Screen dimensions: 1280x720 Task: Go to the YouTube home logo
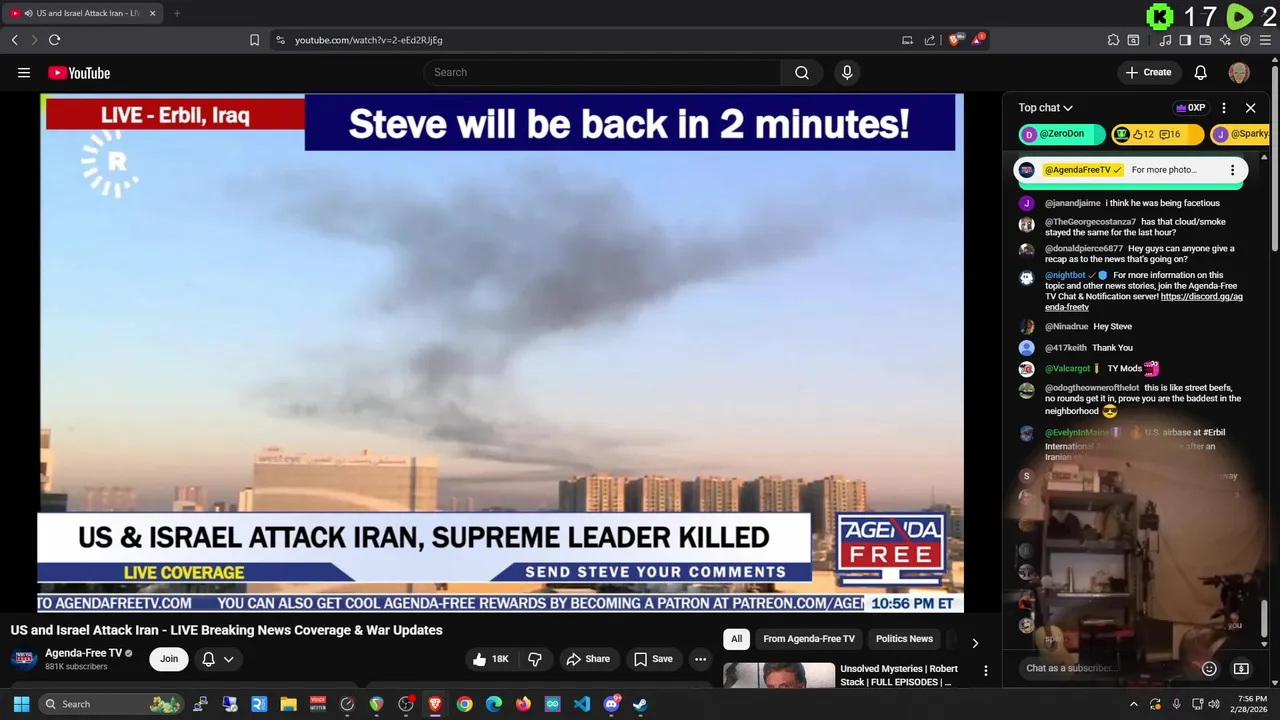click(79, 73)
